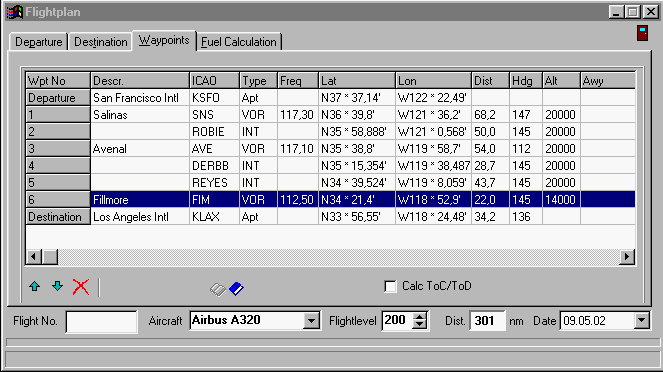Click the Wpt No column header

(58, 80)
